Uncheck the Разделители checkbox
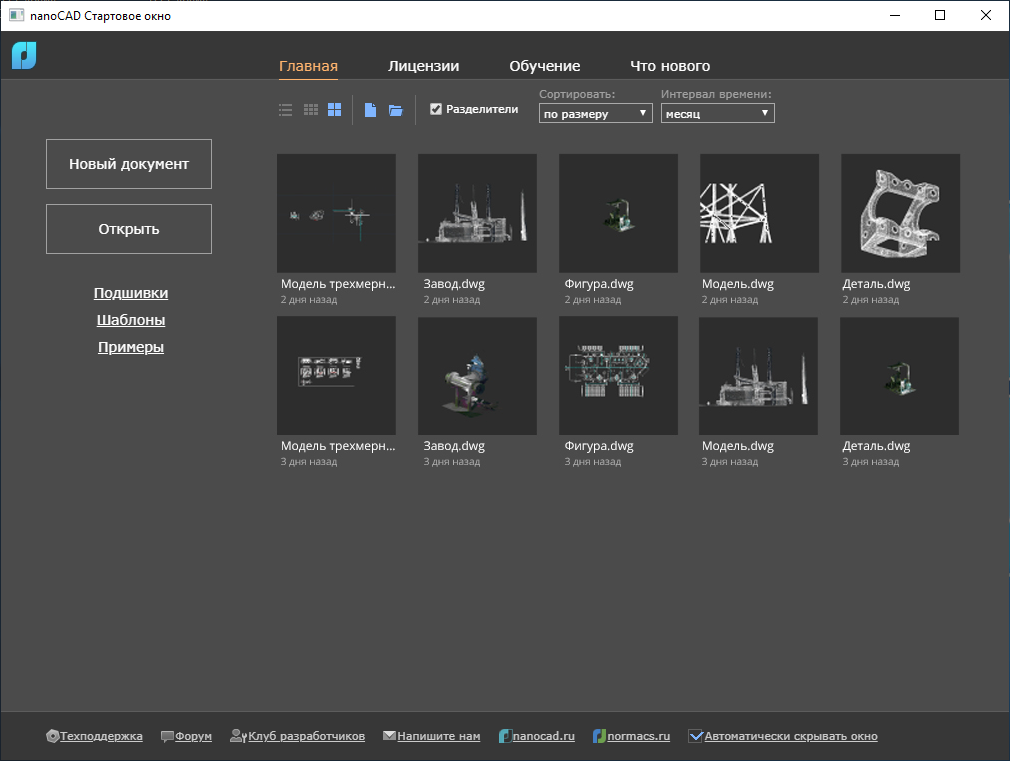This screenshot has height=761, width=1010. (x=436, y=109)
